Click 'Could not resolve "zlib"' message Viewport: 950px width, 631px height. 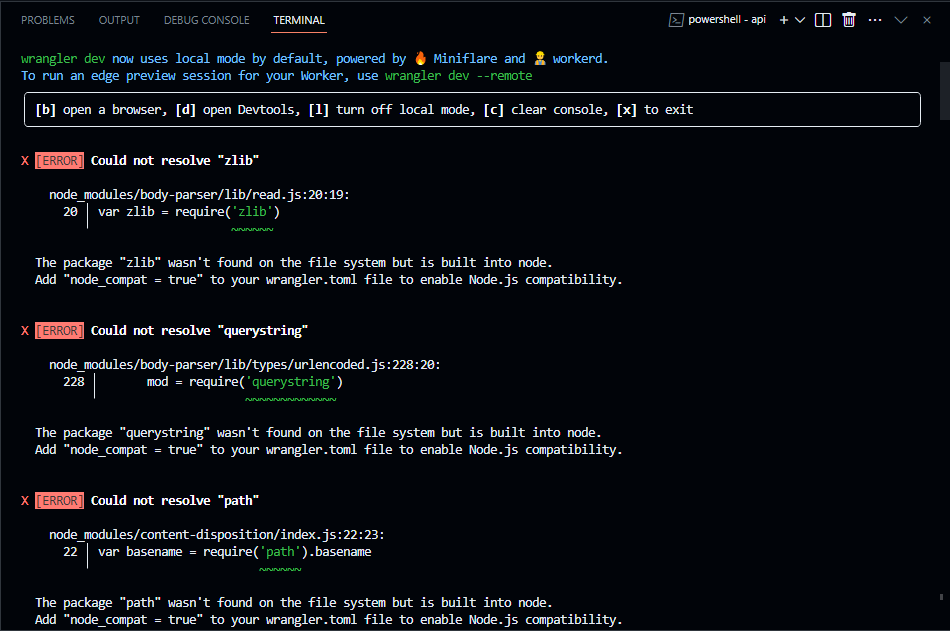[175, 161]
